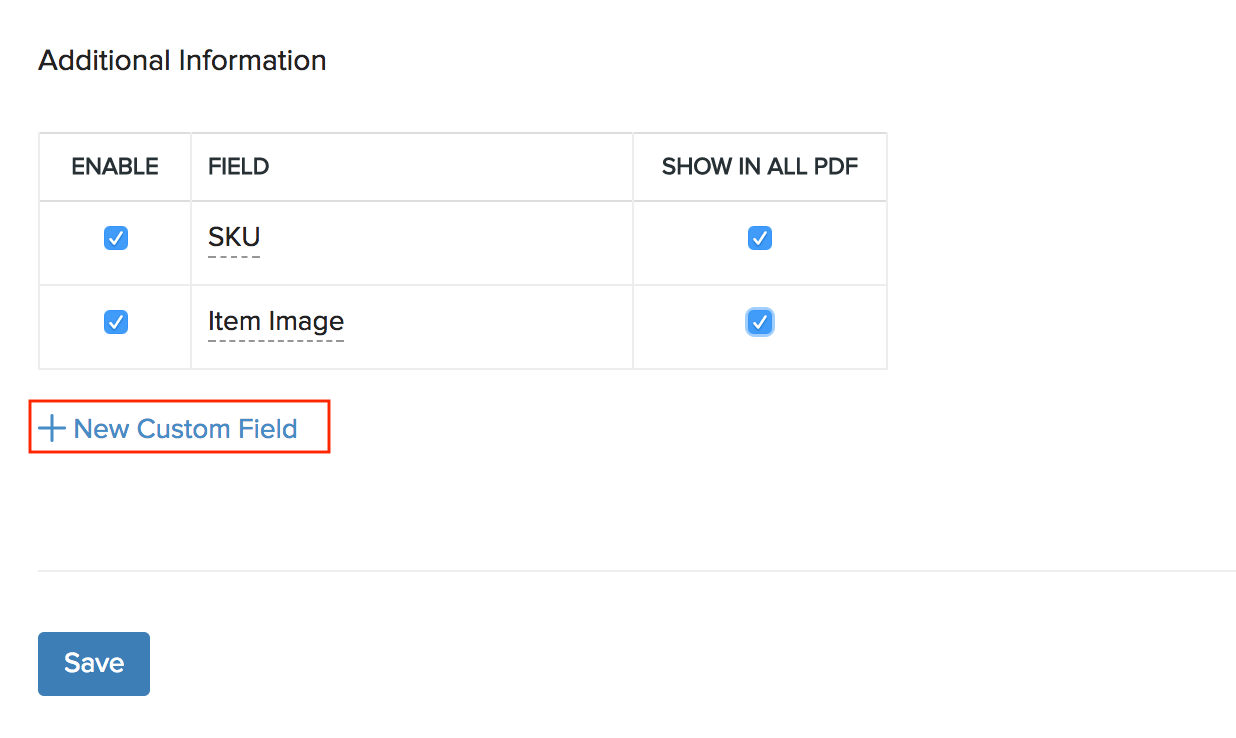The width and height of the screenshot is (1236, 738).
Task: Click the SKU field name
Action: pos(234,237)
